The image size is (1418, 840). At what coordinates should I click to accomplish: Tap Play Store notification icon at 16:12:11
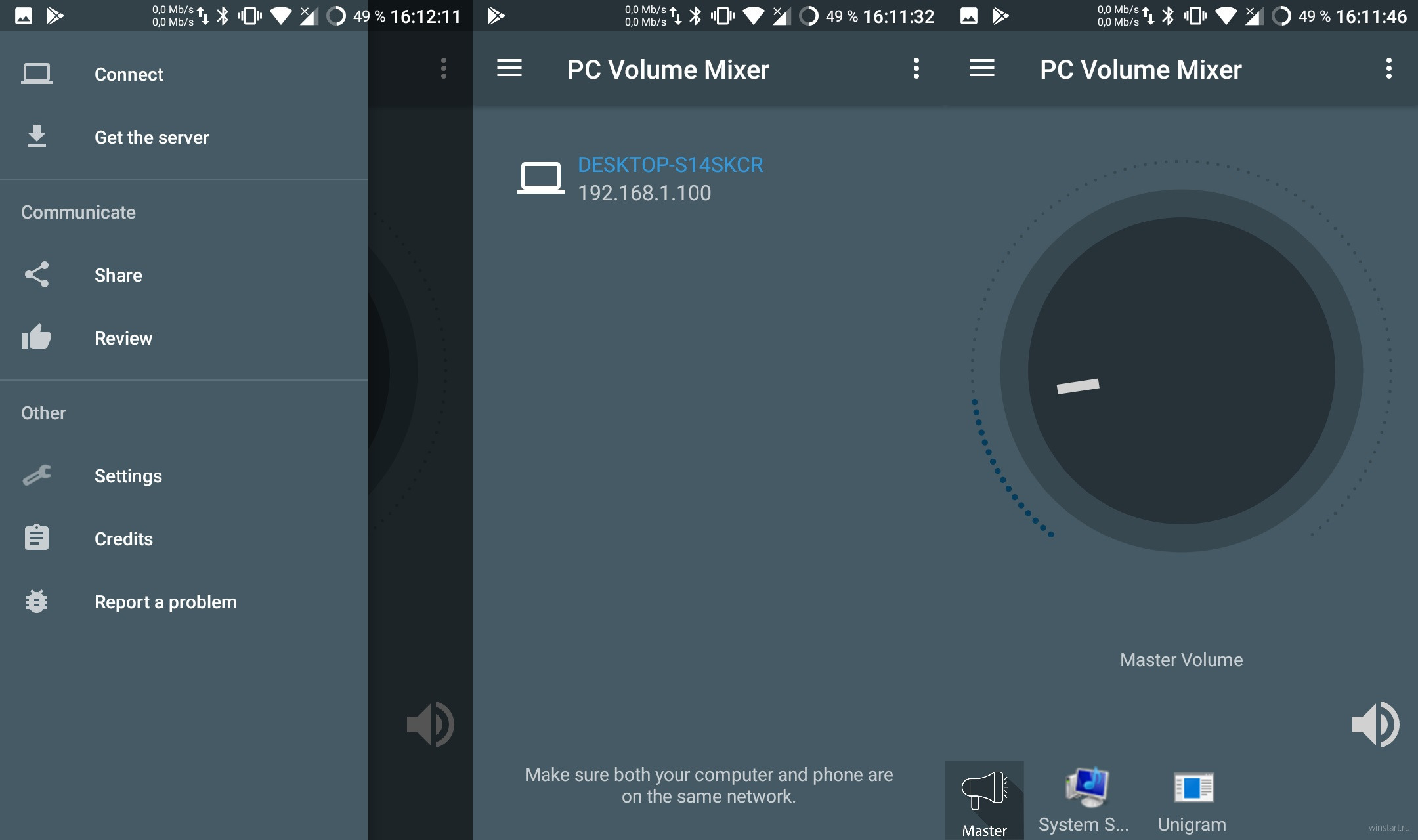[x=55, y=16]
